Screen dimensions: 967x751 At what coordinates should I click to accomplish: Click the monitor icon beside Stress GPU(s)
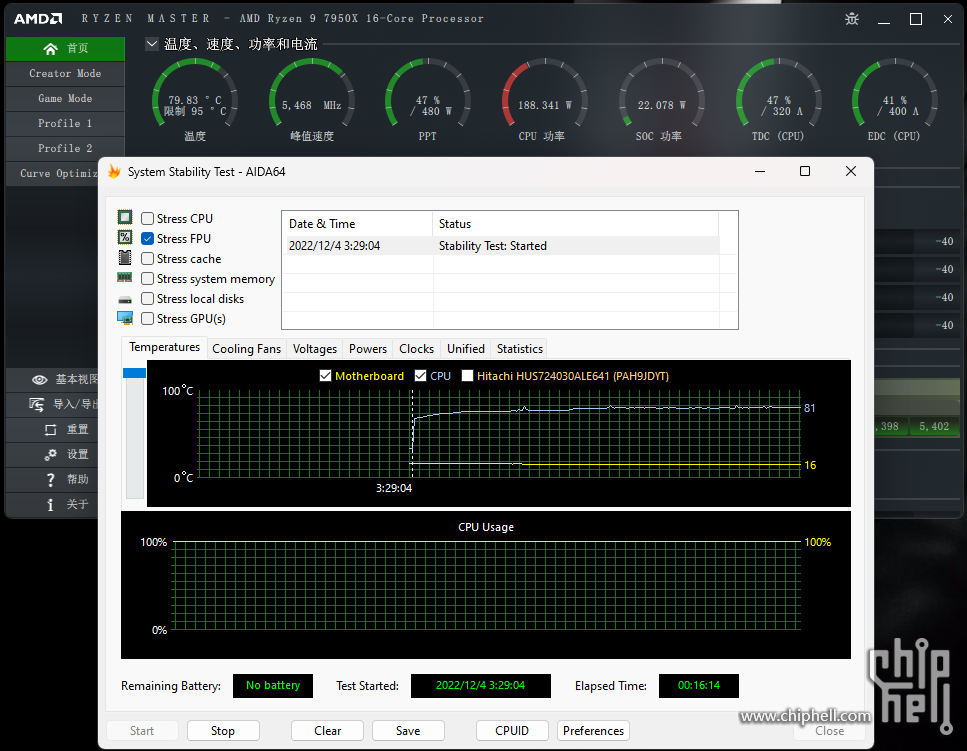click(x=125, y=318)
